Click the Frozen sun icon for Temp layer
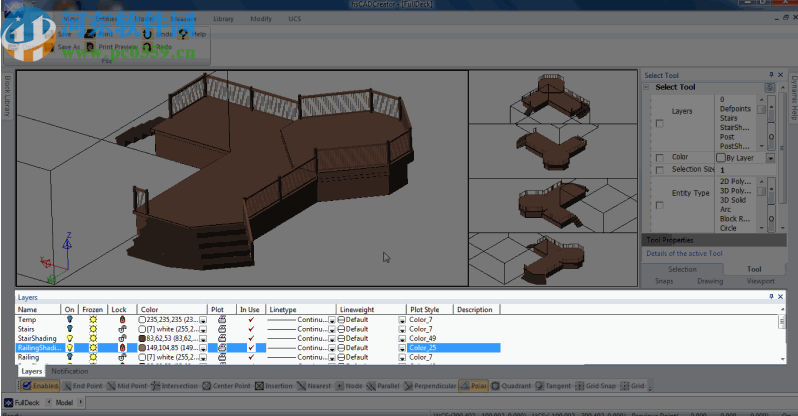Image resolution: width=798 pixels, height=416 pixels. coord(94,319)
